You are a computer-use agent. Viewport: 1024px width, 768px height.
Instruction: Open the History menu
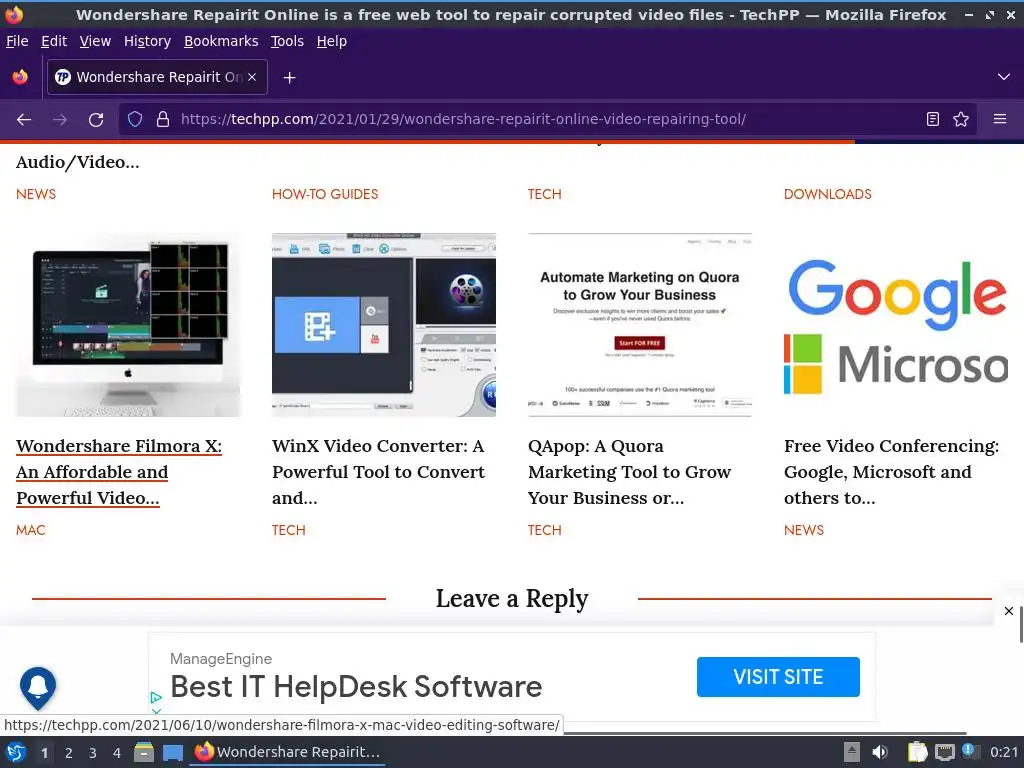(148, 41)
